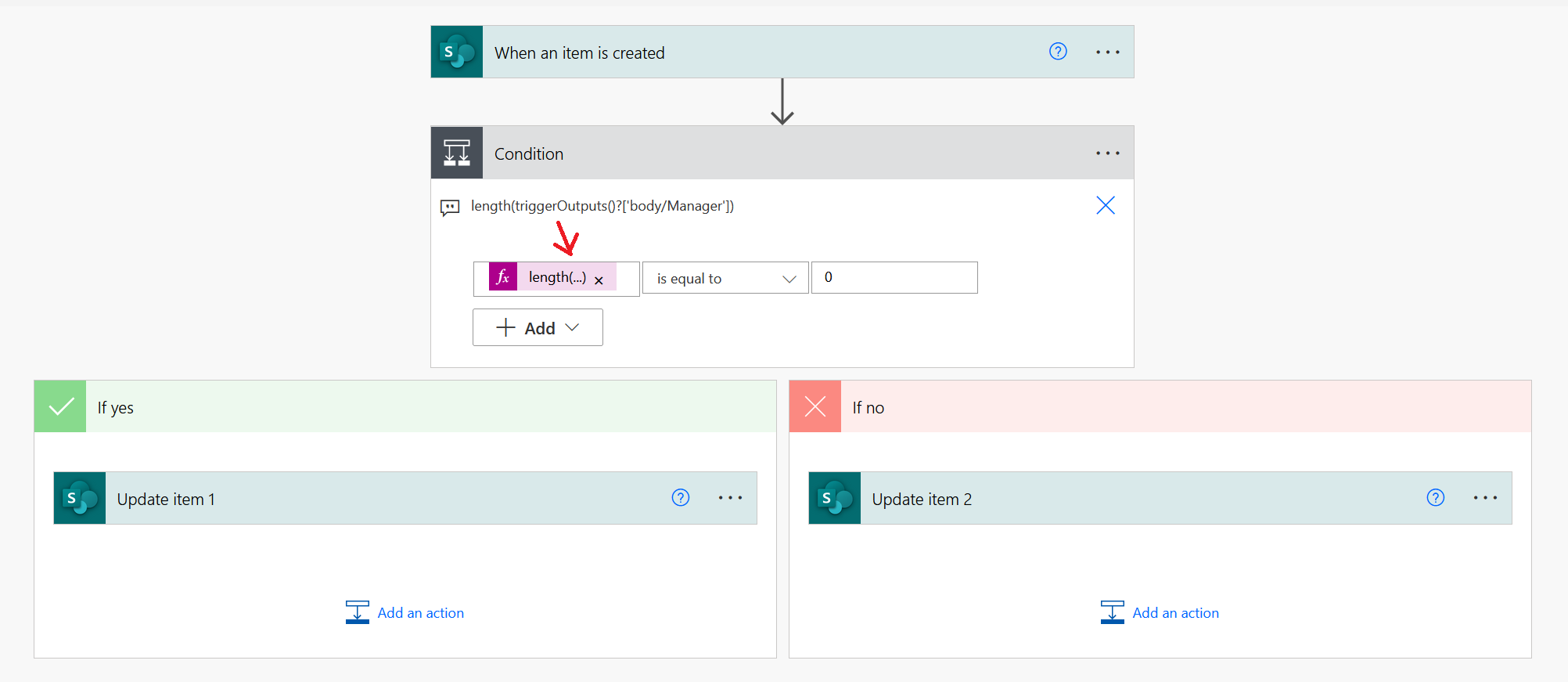Close the Condition comment with the X

1105,205
